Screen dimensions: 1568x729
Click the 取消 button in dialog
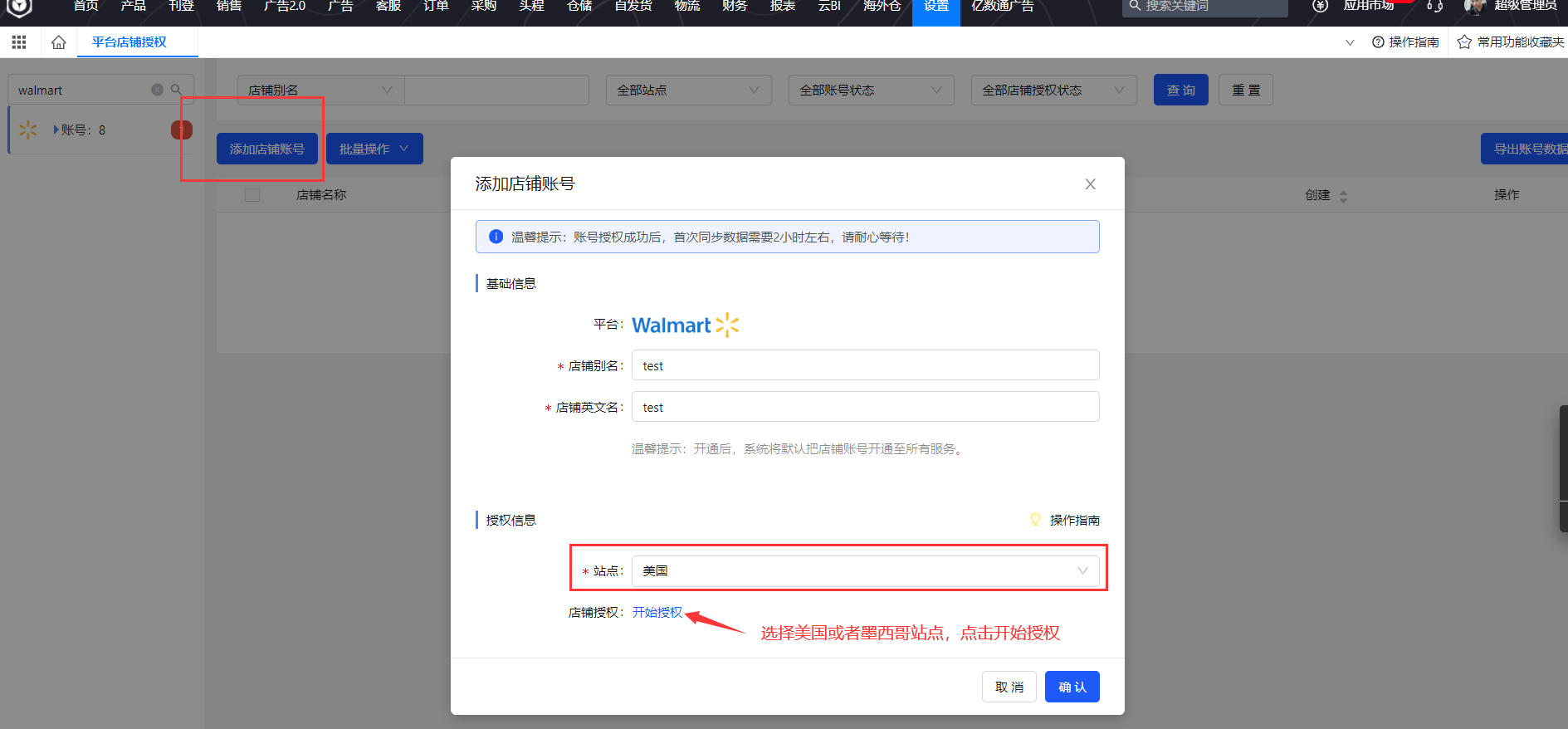(1009, 687)
